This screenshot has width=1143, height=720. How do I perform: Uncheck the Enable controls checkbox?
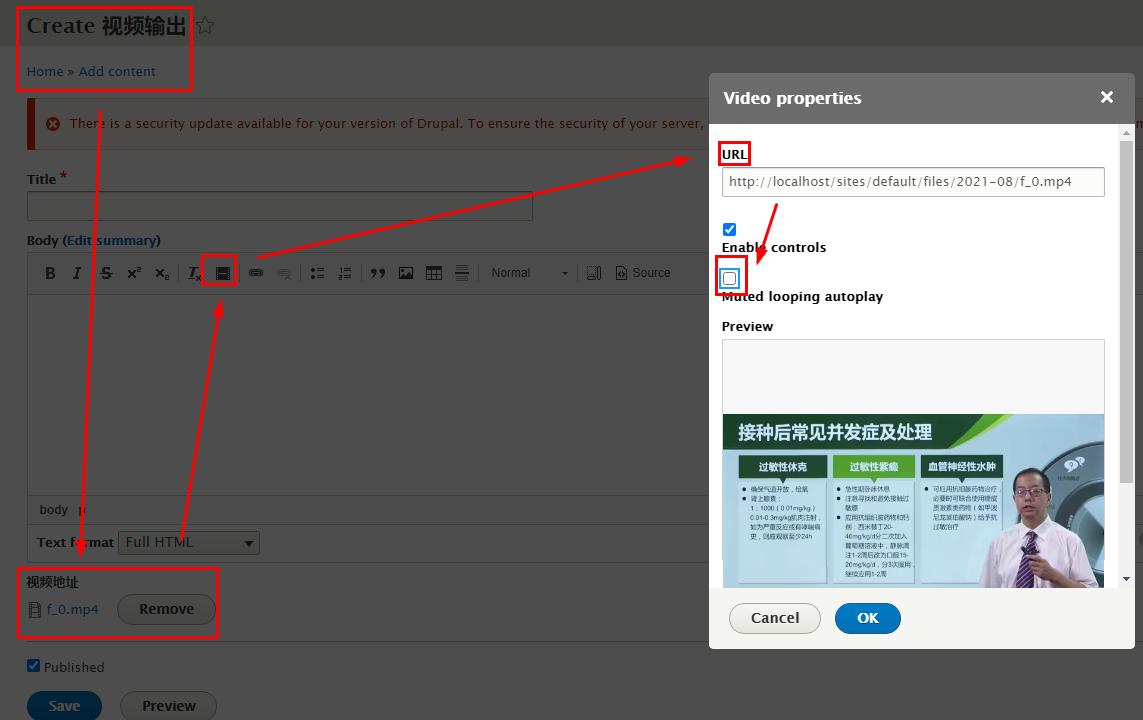(729, 230)
